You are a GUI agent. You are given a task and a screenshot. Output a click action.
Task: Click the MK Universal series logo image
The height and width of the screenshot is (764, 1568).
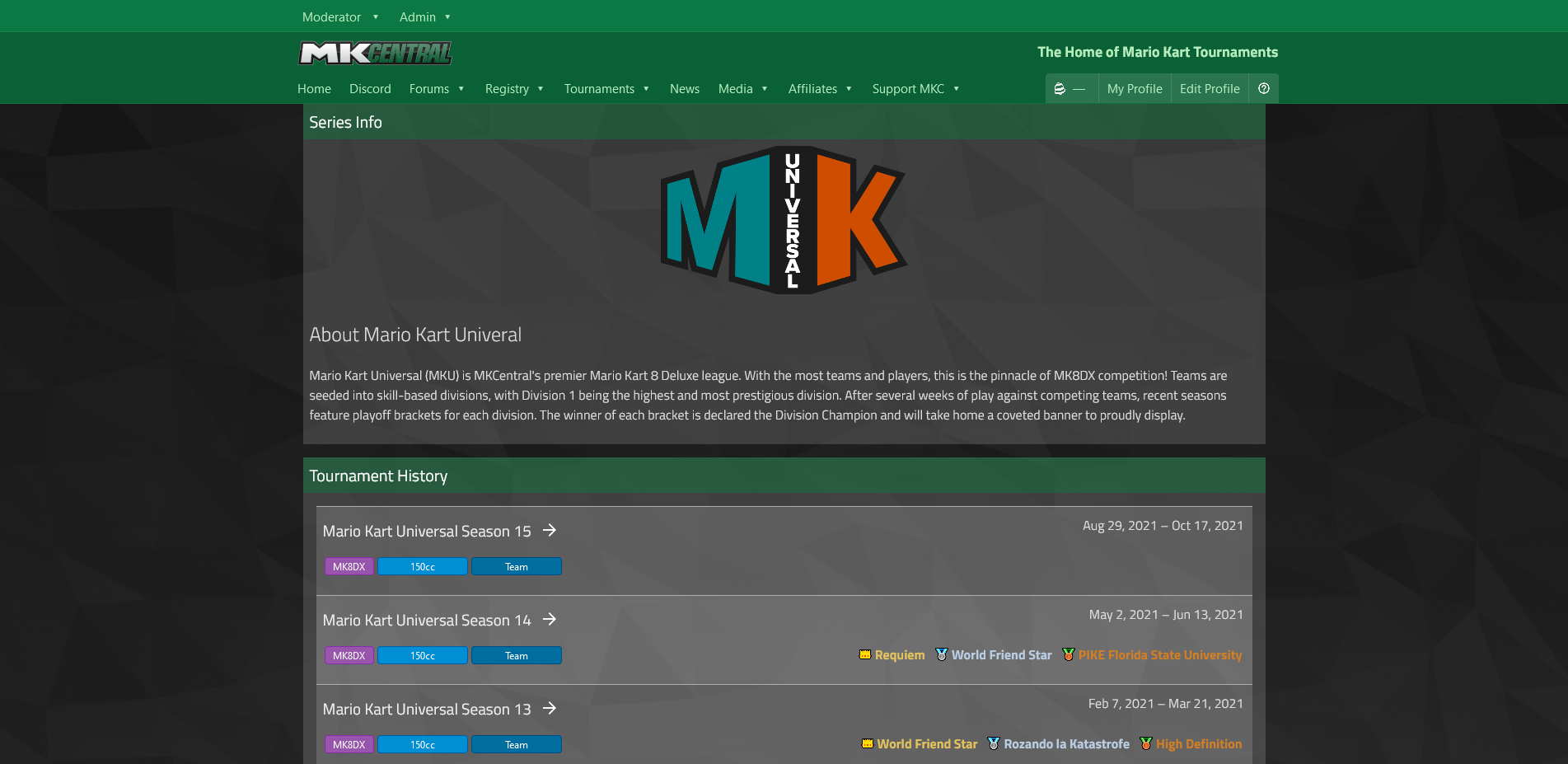(x=784, y=220)
